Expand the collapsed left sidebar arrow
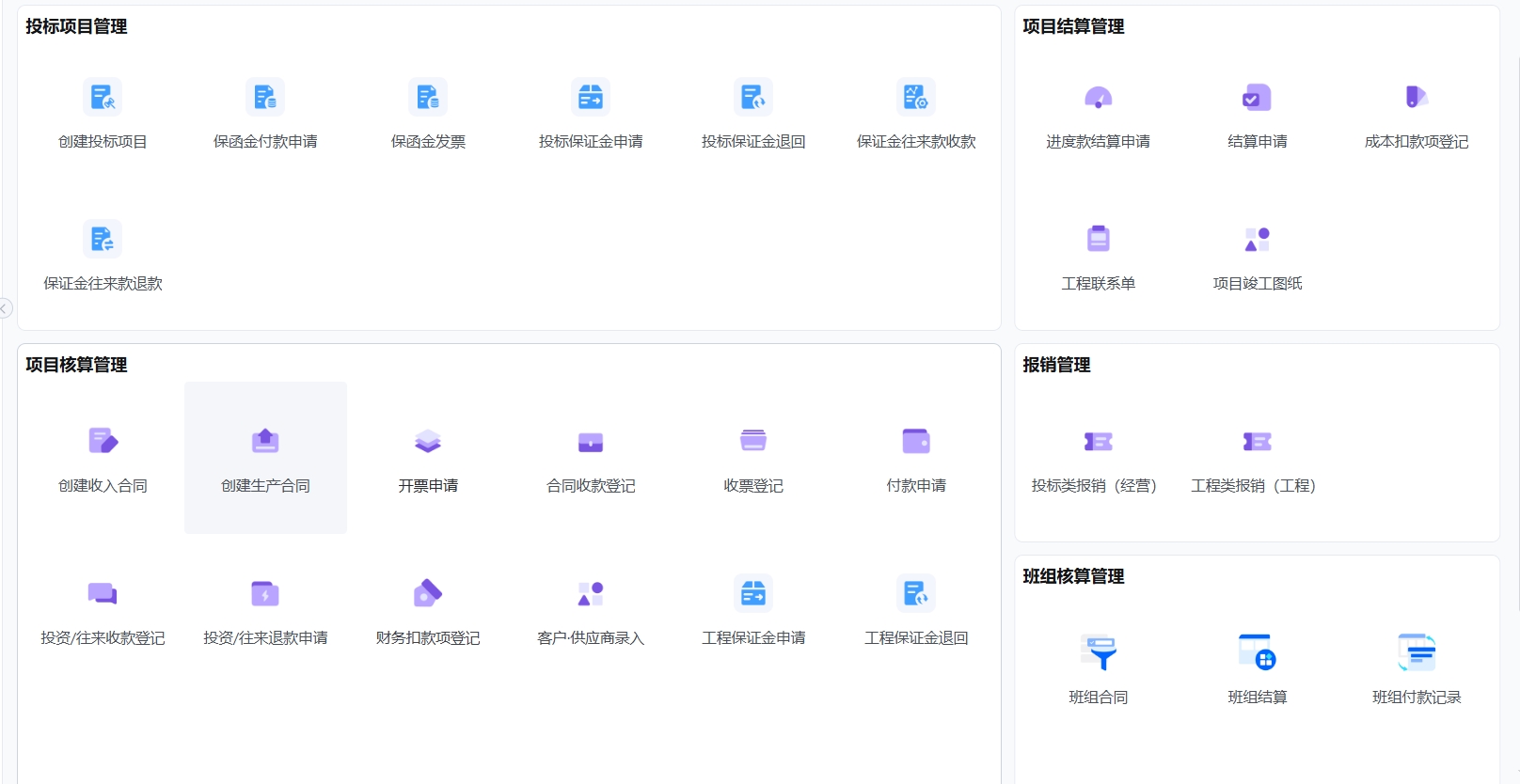 [x=6, y=308]
